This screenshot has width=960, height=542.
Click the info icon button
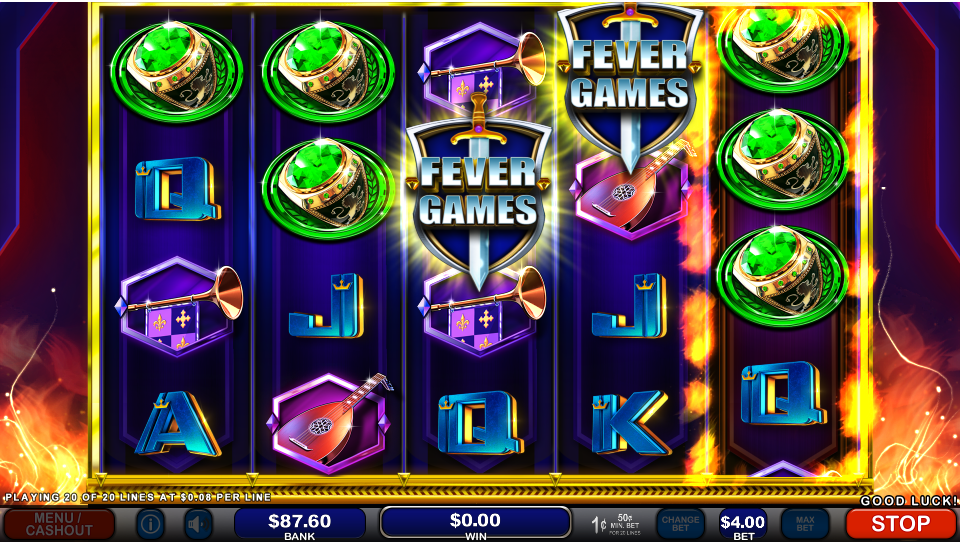151,525
